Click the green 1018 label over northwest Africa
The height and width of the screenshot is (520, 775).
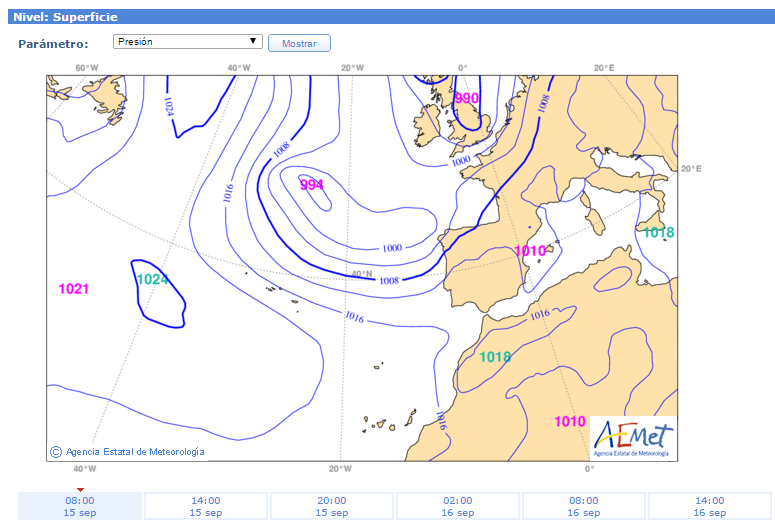(495, 357)
